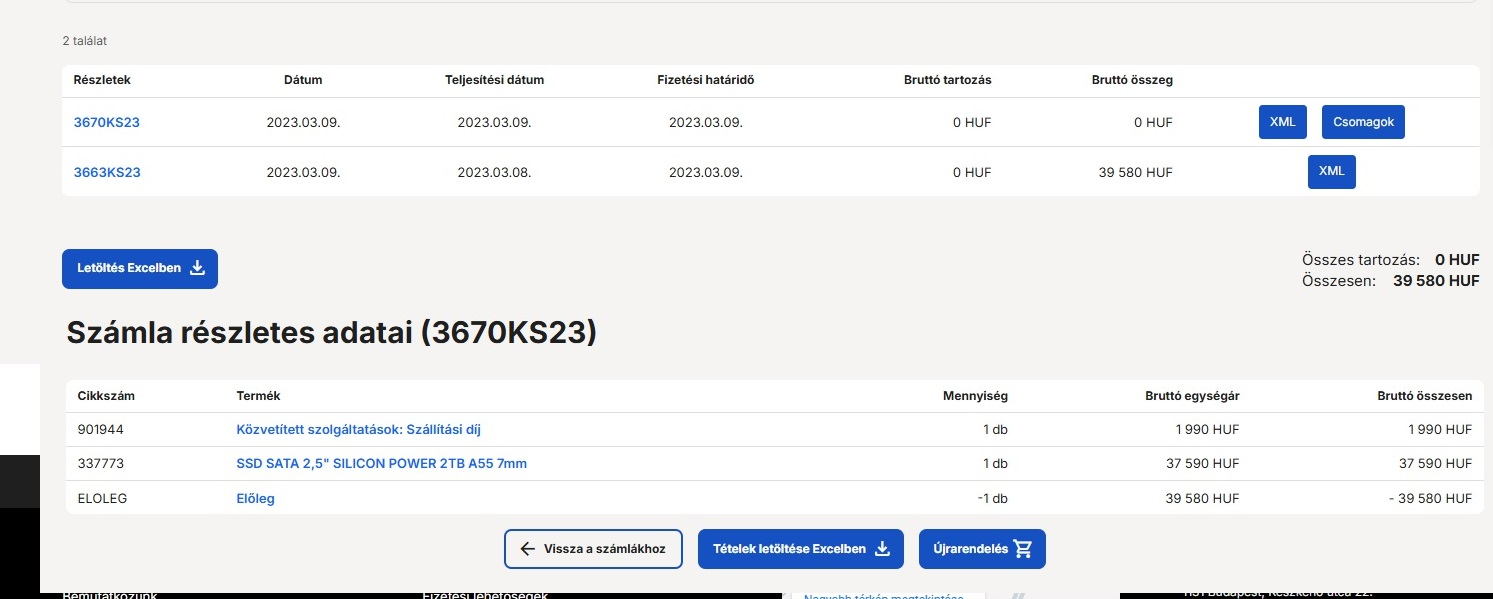Open the XML for invoice 3670KS23
1493x599 pixels.
pos(1282,122)
